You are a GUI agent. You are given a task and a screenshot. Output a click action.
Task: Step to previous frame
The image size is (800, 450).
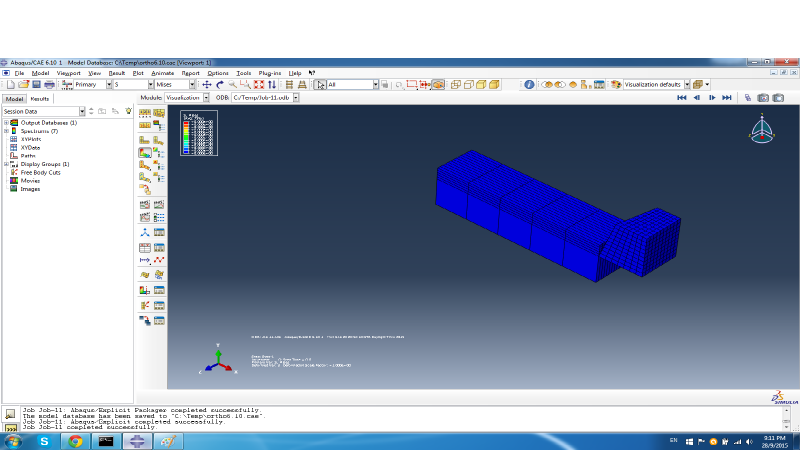pyautogui.click(x=697, y=98)
